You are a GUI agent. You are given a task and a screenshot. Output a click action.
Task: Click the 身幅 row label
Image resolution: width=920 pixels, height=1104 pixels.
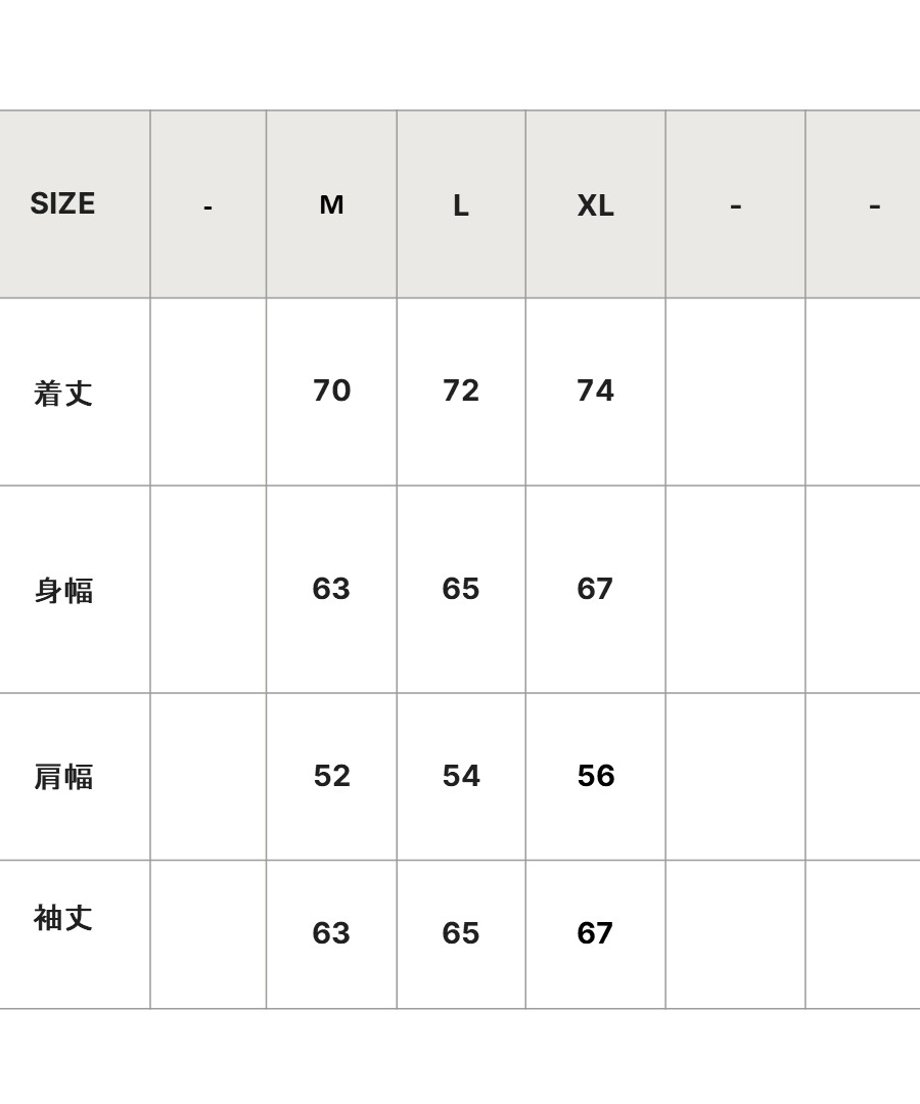click(63, 590)
